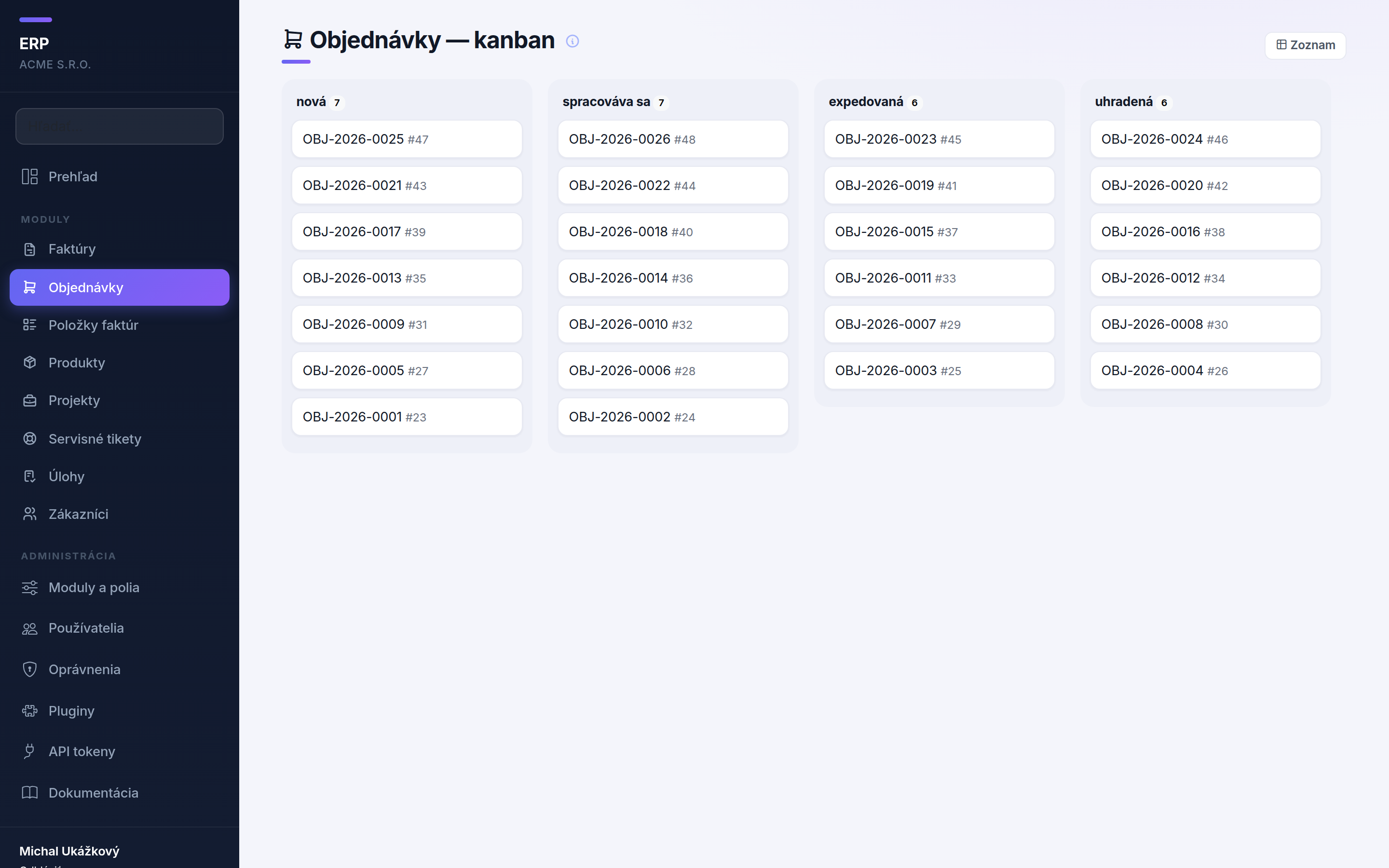
Task: Open Oprávnenia administration page
Action: (x=120, y=669)
